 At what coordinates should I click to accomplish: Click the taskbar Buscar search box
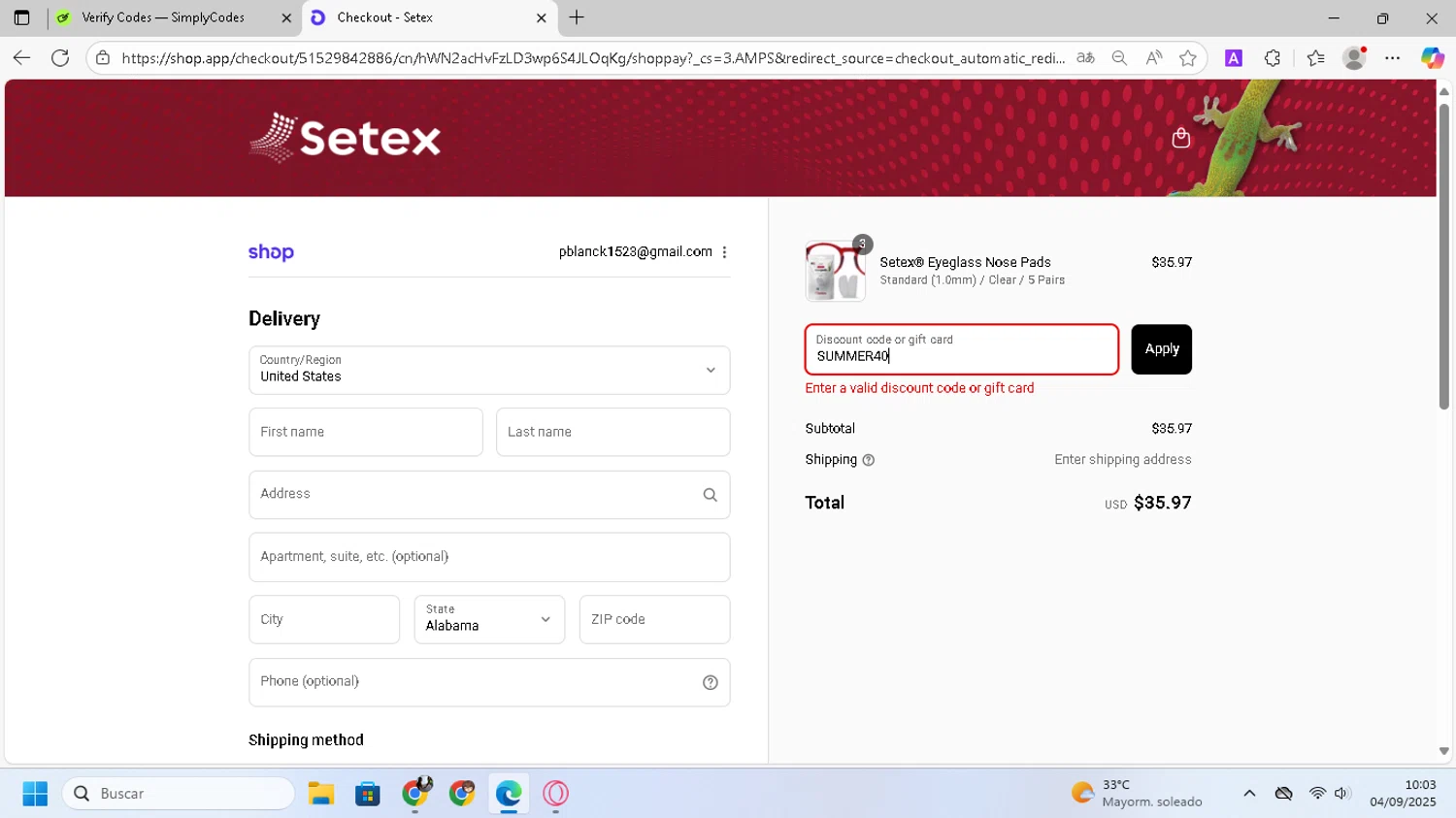click(179, 794)
